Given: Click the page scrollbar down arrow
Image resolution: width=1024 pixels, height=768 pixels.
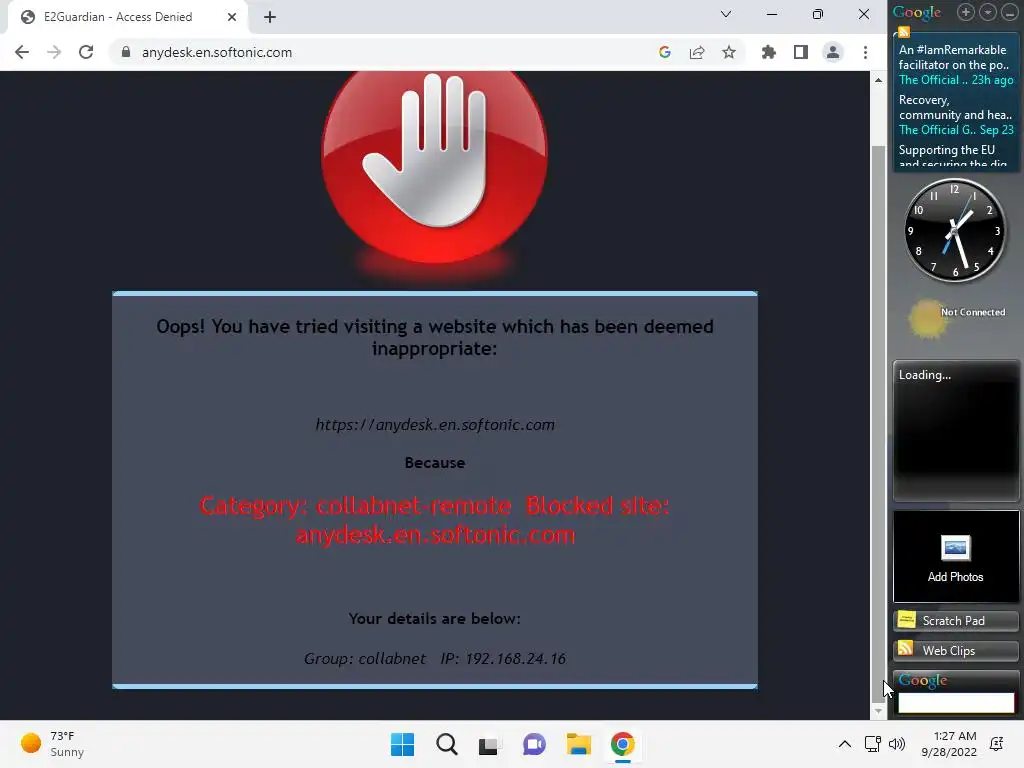Looking at the screenshot, I should pyautogui.click(x=878, y=711).
